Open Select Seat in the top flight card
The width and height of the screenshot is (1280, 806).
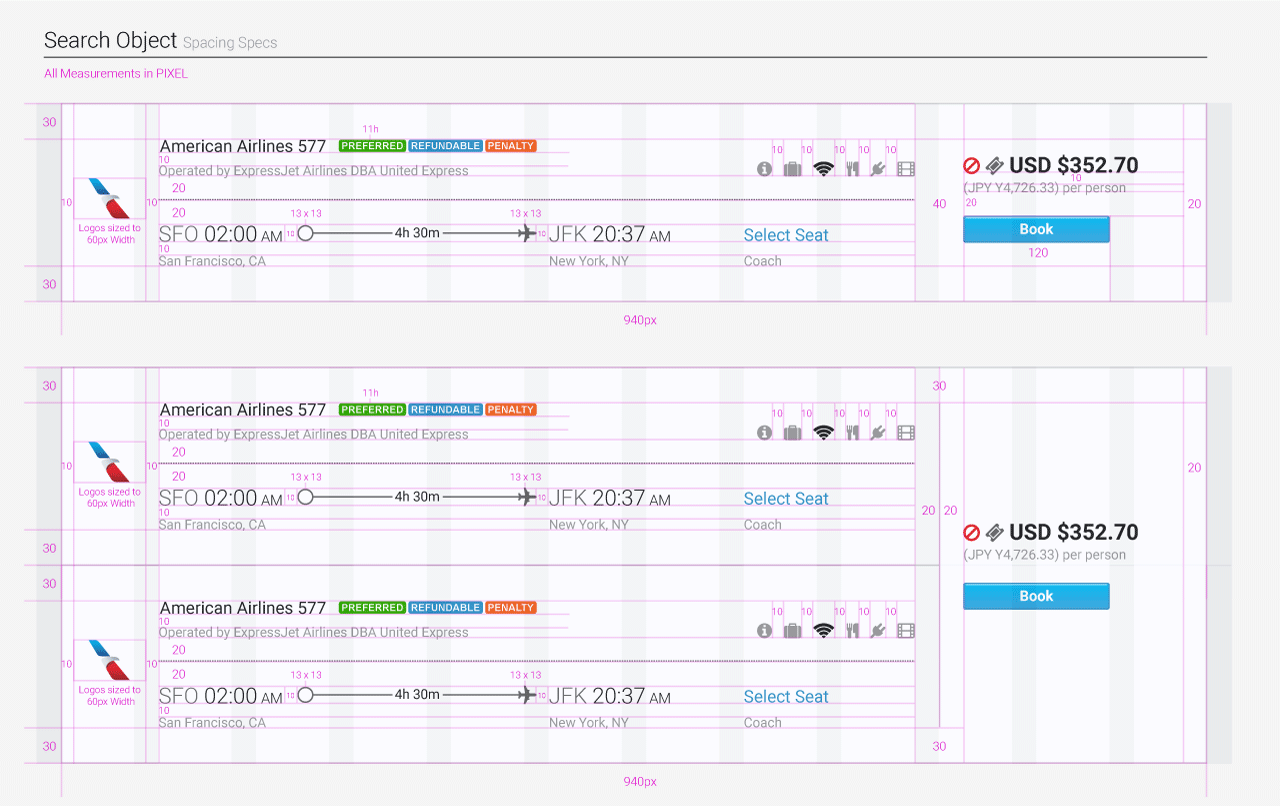786,235
